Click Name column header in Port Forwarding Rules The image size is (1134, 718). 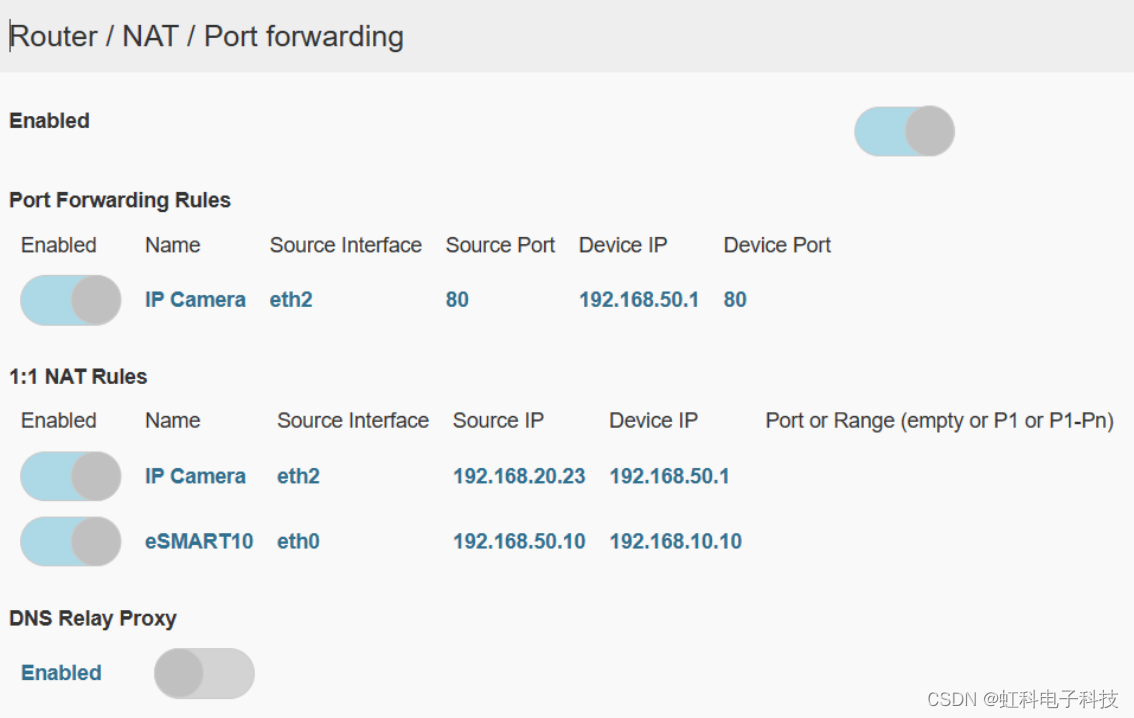(x=173, y=245)
